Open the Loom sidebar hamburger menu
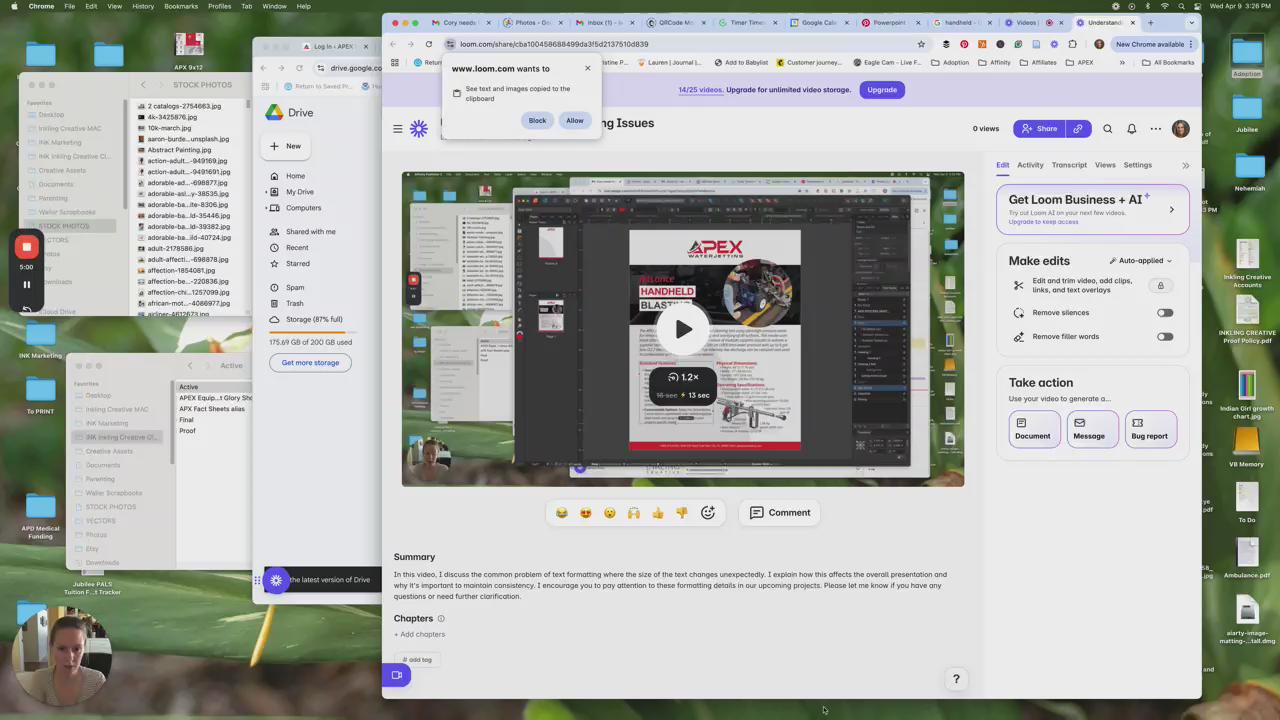Screen dimensions: 1280x720 [x=397, y=128]
